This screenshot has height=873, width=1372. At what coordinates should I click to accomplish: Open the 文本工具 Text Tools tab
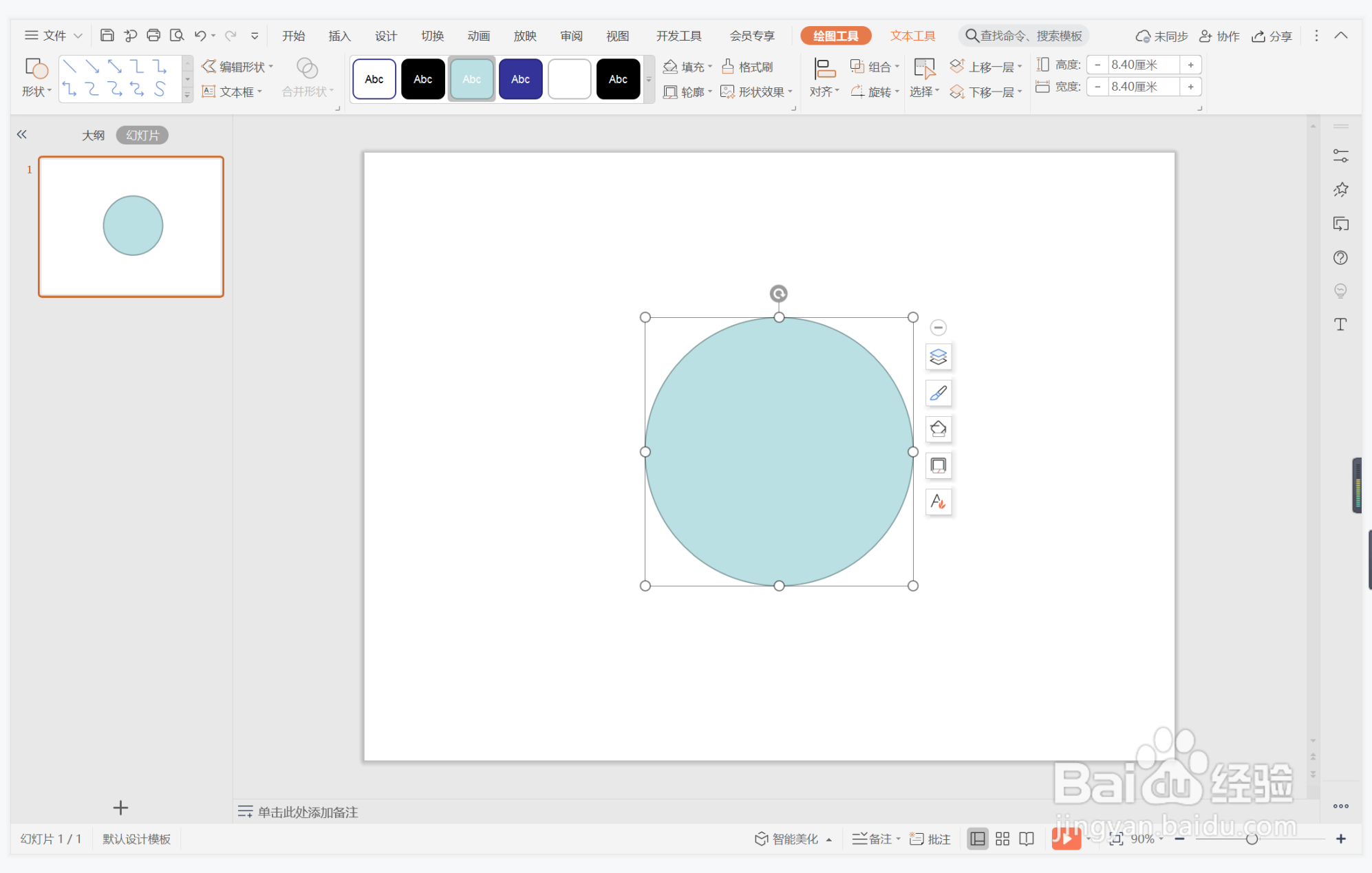(x=912, y=36)
